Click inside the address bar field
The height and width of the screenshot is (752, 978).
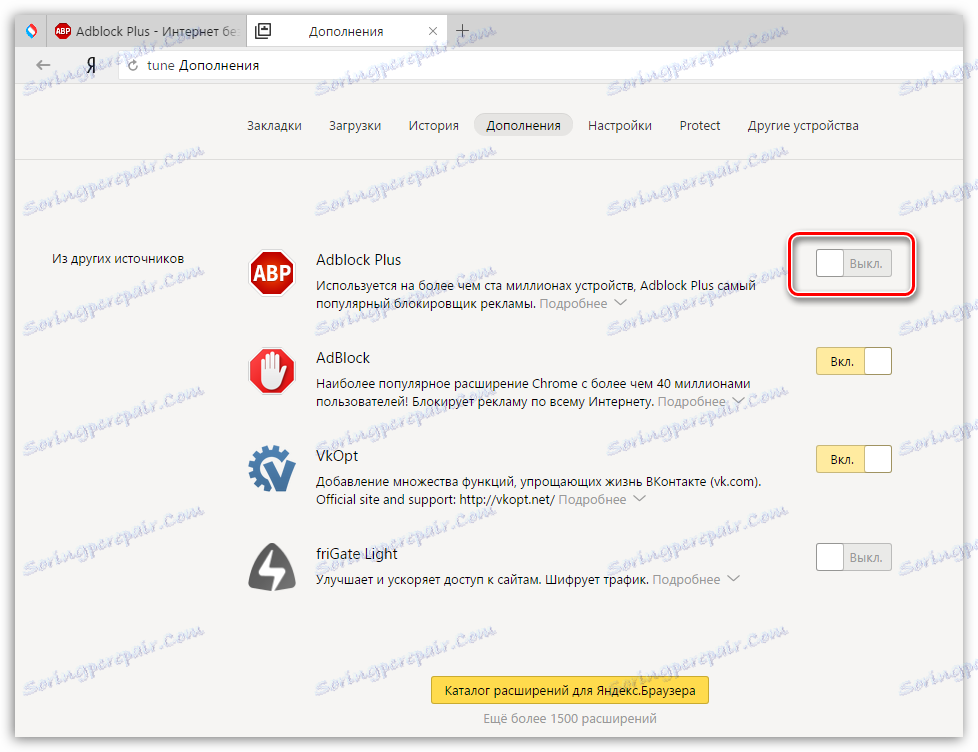(x=400, y=64)
